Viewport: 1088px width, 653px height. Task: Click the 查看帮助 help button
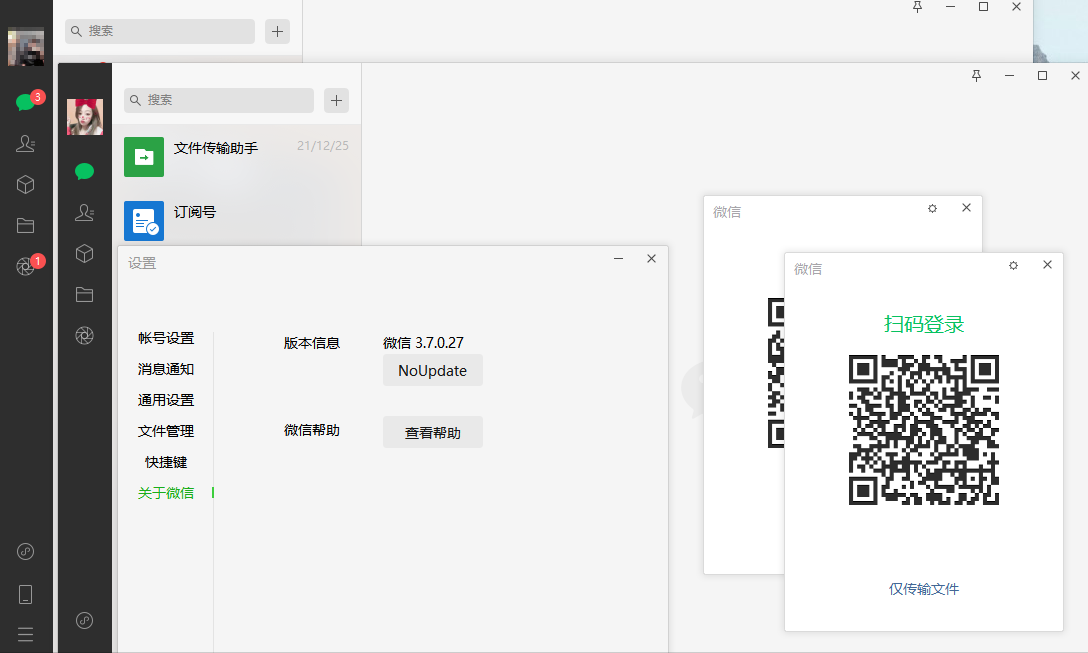coord(432,432)
